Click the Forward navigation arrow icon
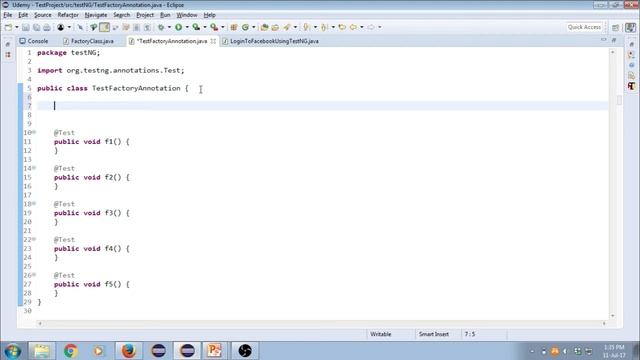 pyautogui.click(x=371, y=27)
